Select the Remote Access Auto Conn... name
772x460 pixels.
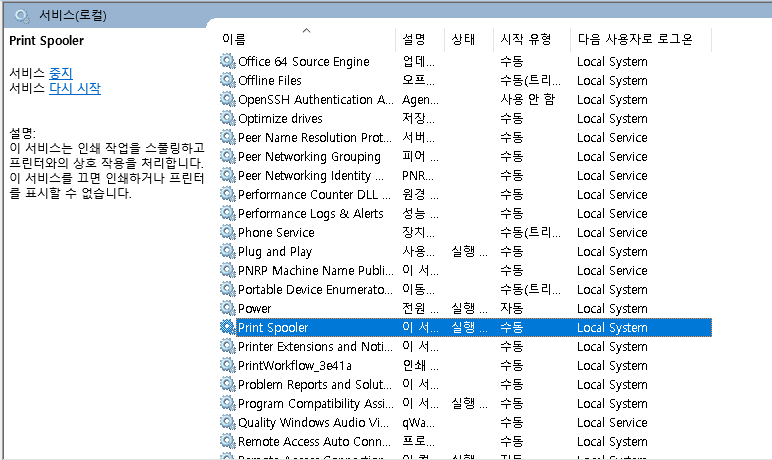click(315, 442)
